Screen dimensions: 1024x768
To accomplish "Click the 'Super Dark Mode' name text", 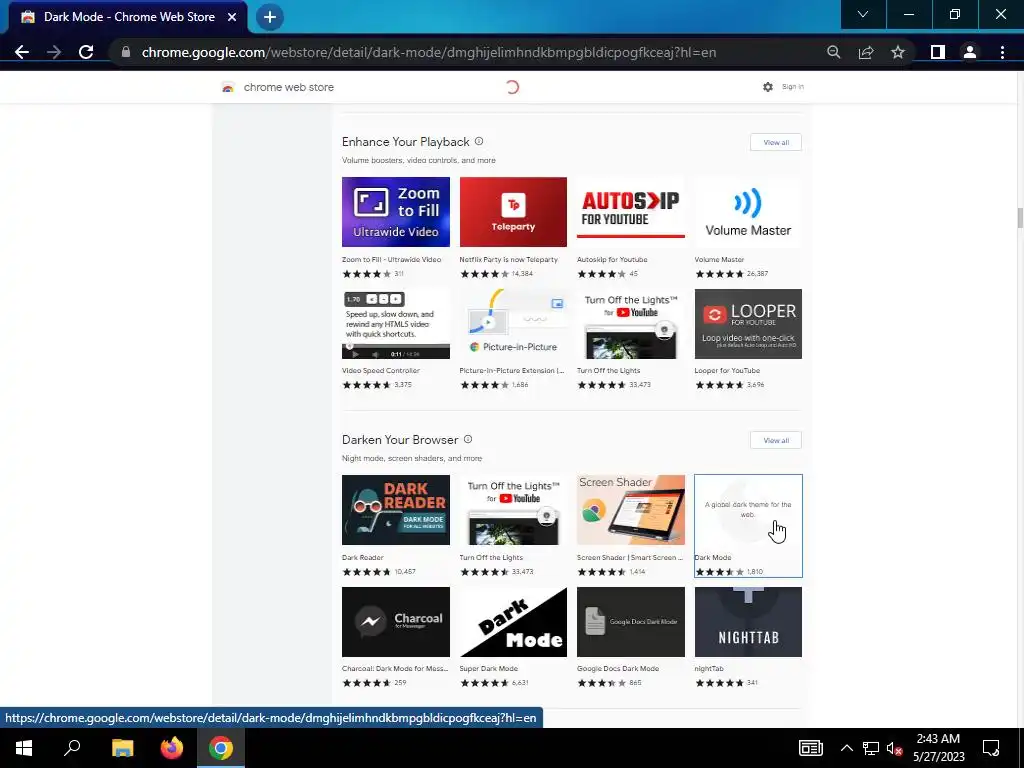I will pyautogui.click(x=488, y=668).
